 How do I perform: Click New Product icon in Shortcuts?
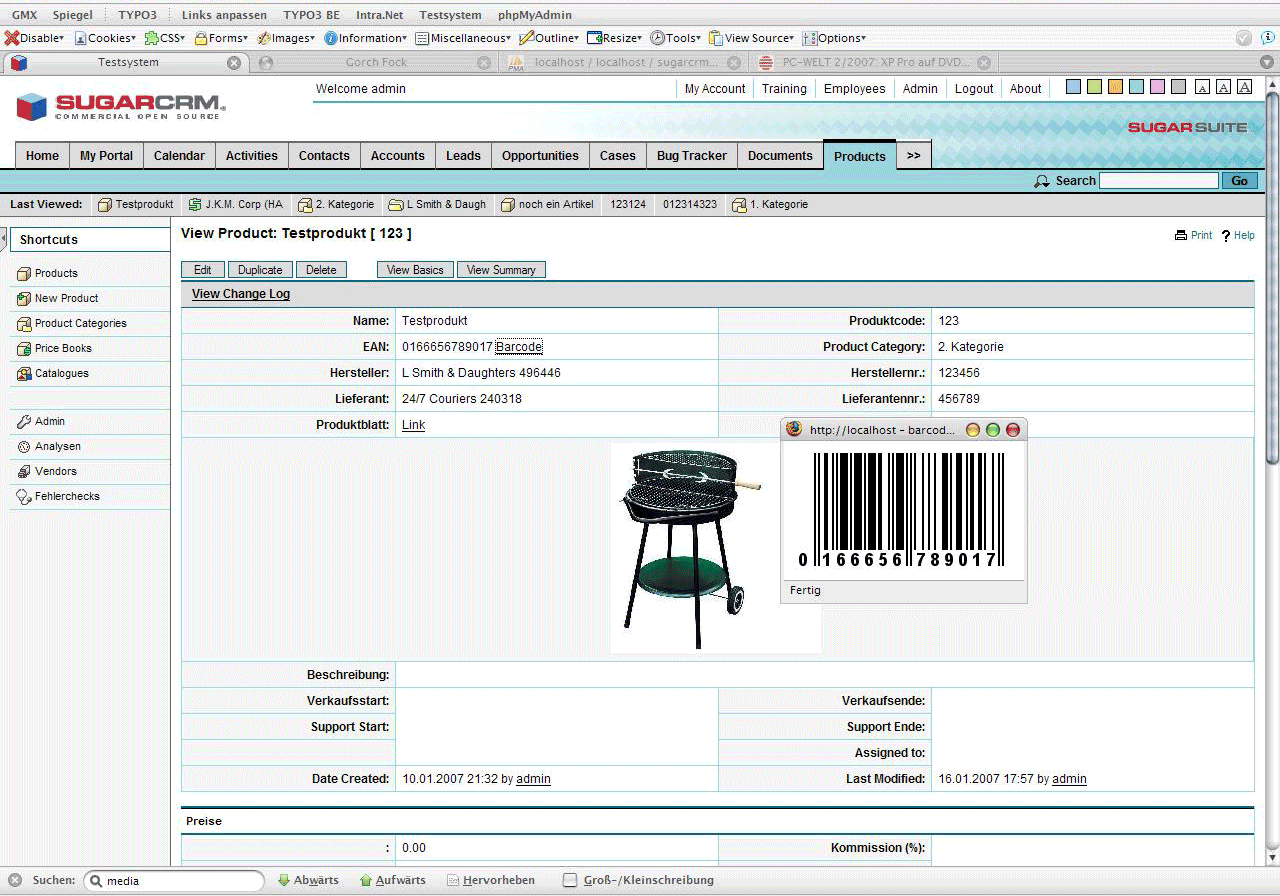[24, 298]
